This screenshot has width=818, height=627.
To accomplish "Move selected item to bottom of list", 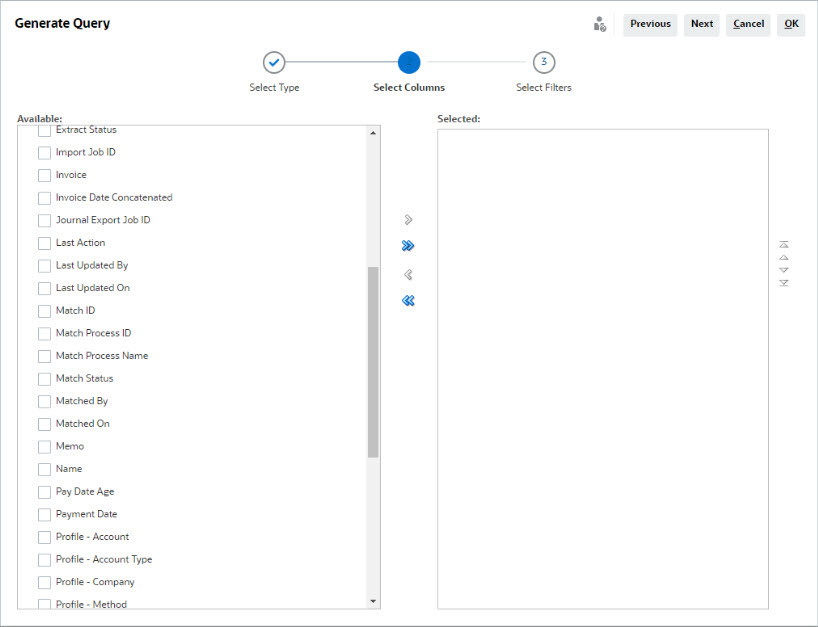I will tap(784, 283).
